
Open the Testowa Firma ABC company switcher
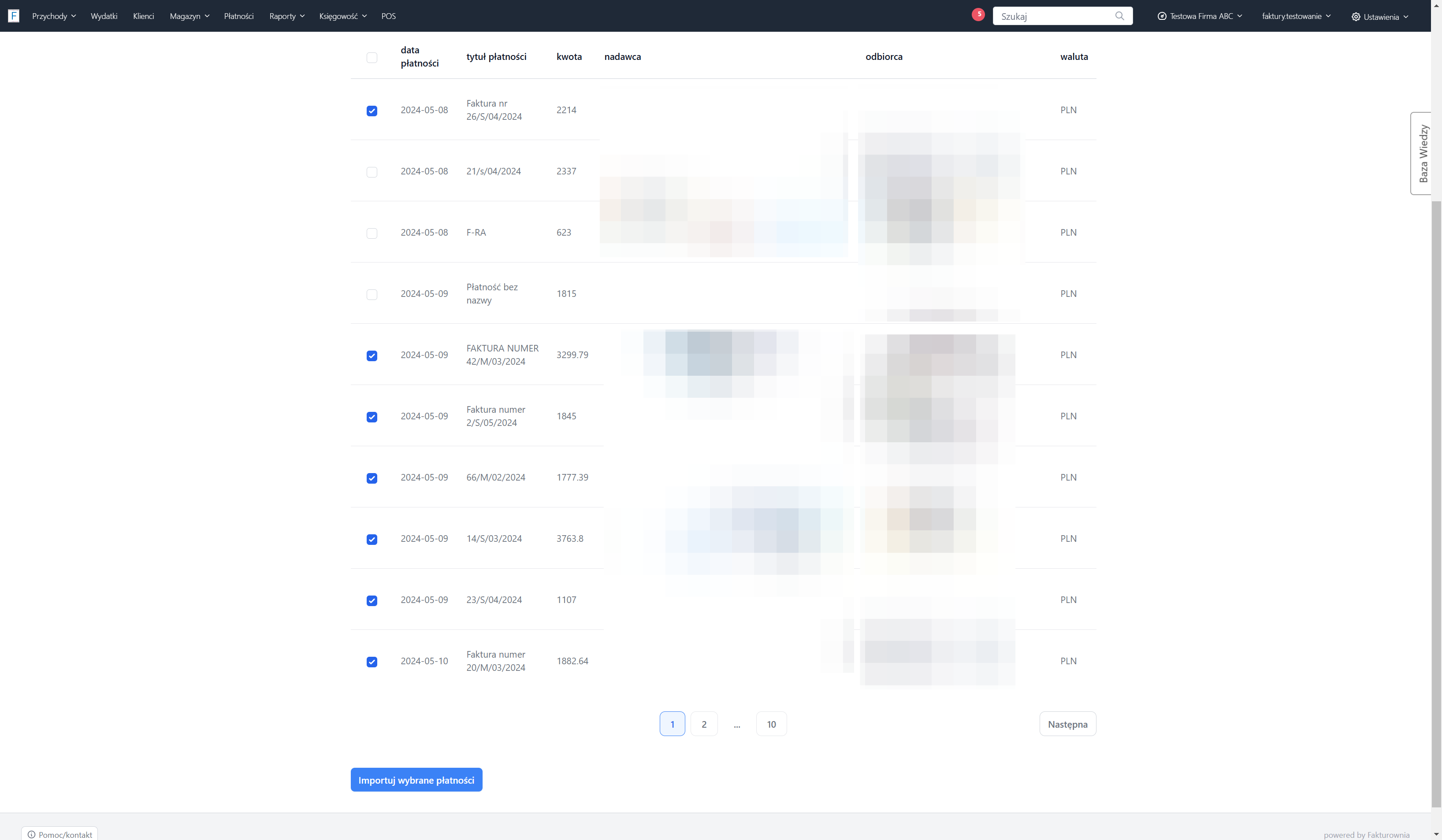tap(1199, 16)
